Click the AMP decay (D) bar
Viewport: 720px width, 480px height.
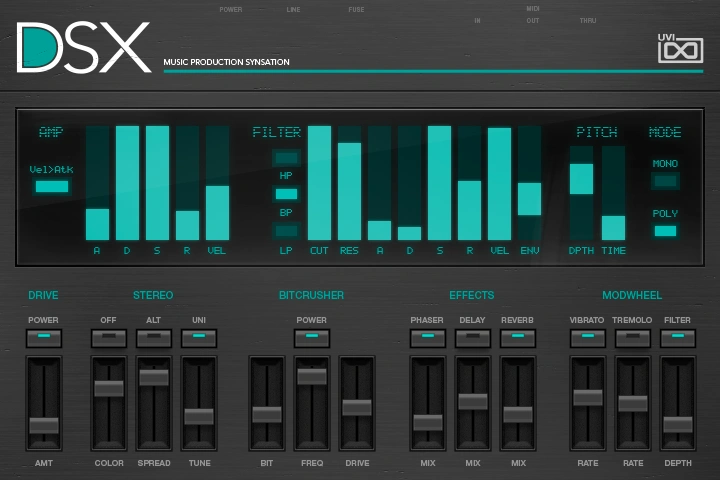tap(127, 183)
